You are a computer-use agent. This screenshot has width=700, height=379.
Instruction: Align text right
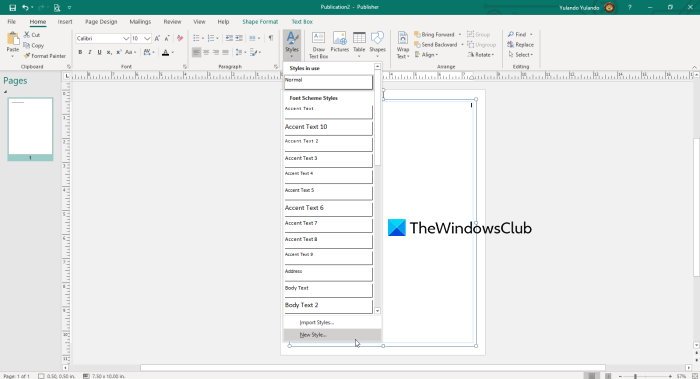point(216,53)
